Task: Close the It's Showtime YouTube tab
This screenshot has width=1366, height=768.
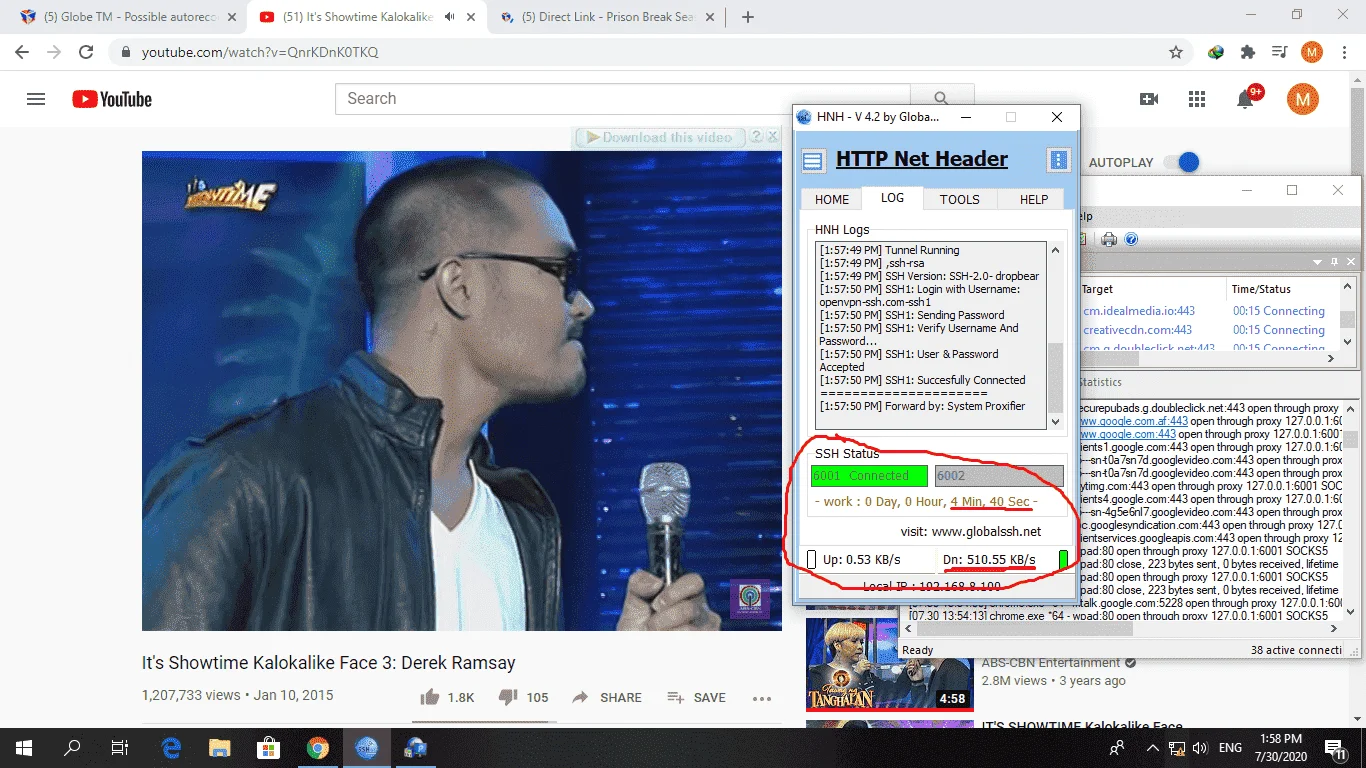Action: 473,17
